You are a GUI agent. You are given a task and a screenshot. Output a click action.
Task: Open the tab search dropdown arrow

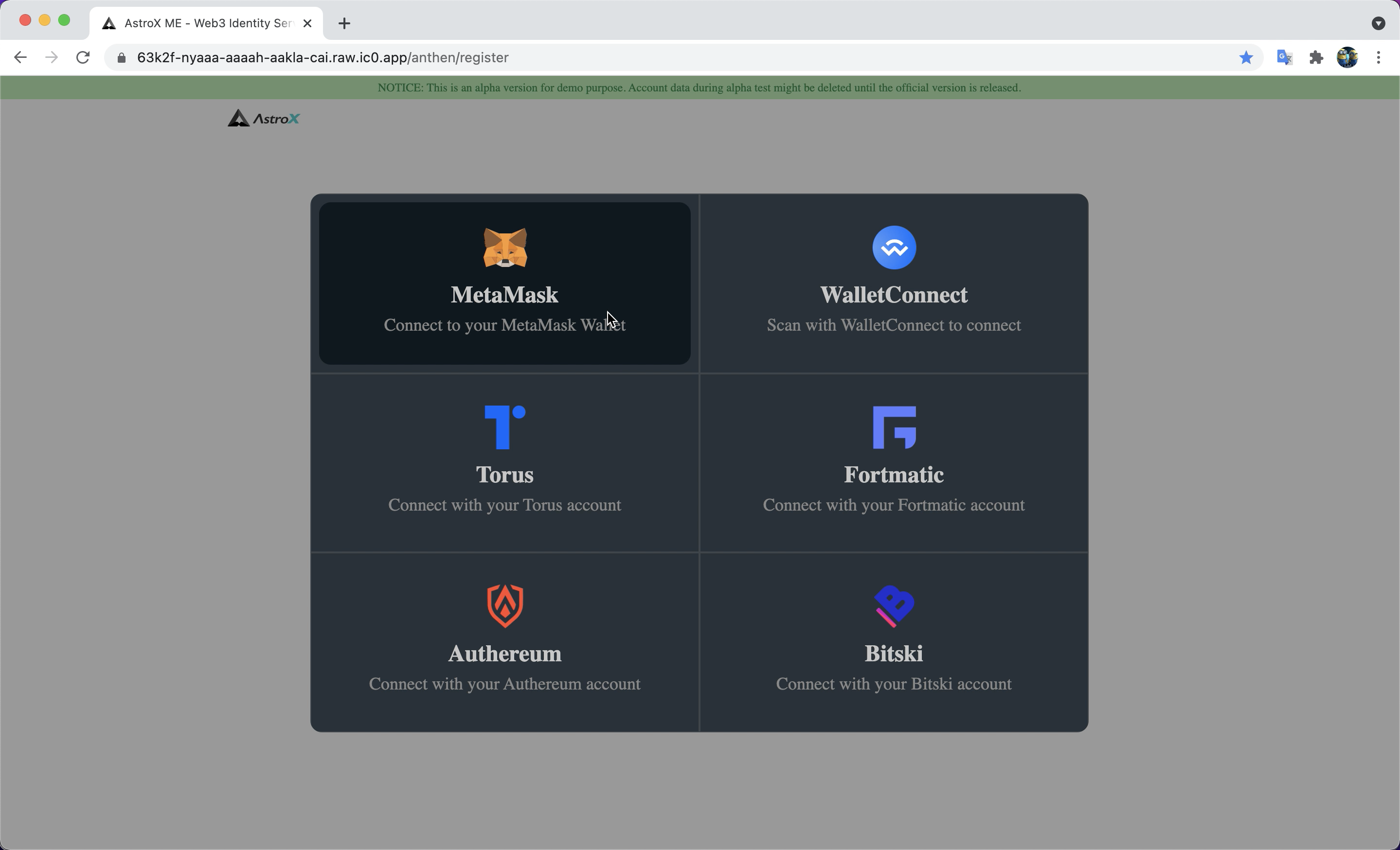(1378, 23)
